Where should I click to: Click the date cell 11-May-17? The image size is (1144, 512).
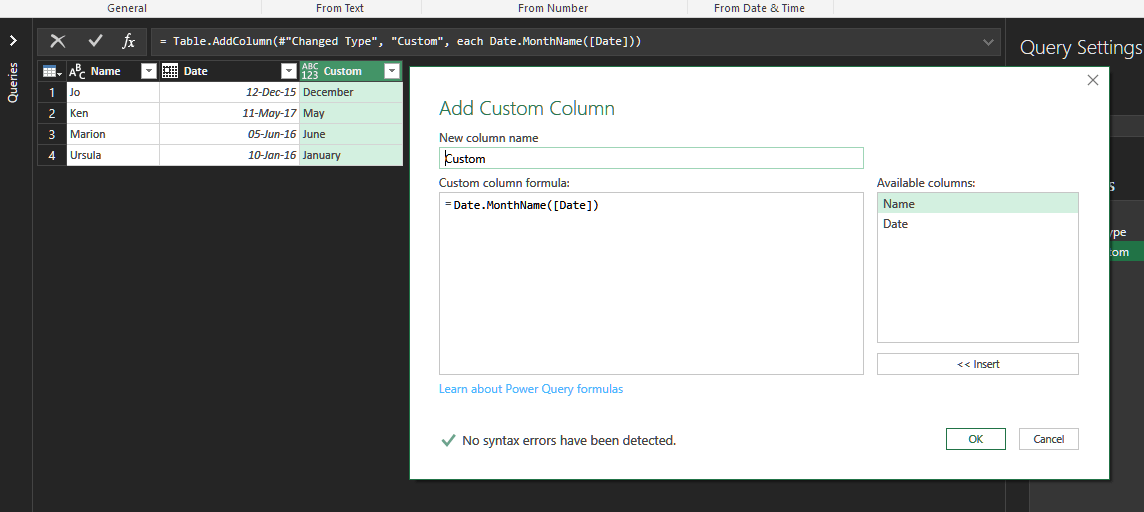229,114
